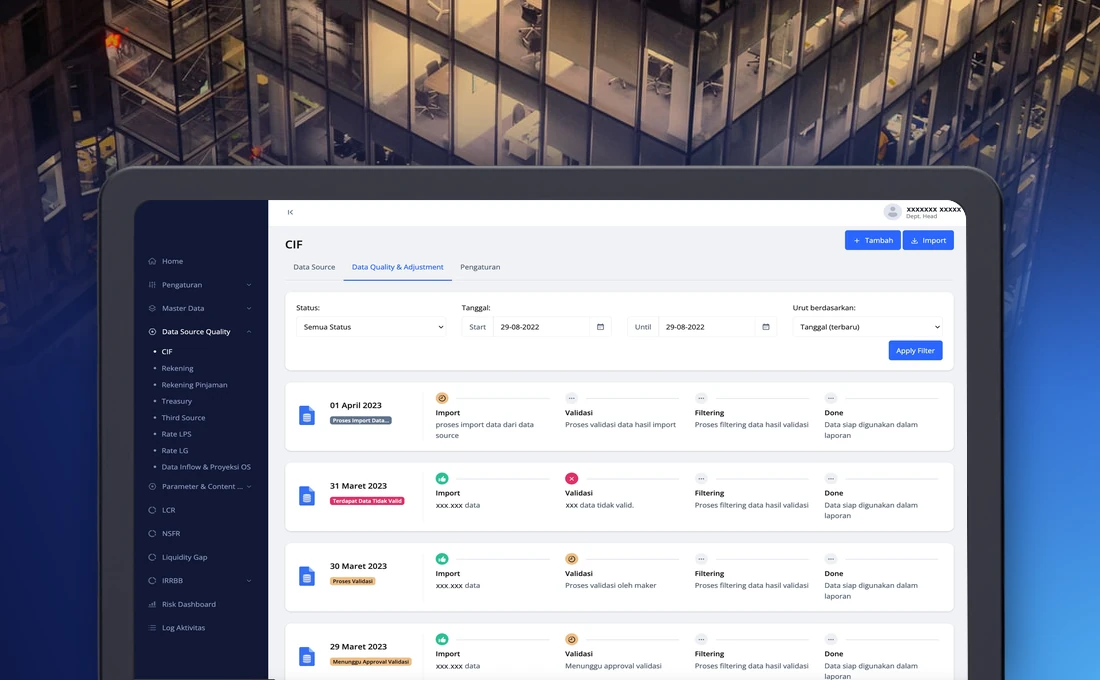Click the 'Menunggu approval validasi' description text

pyautogui.click(x=613, y=666)
